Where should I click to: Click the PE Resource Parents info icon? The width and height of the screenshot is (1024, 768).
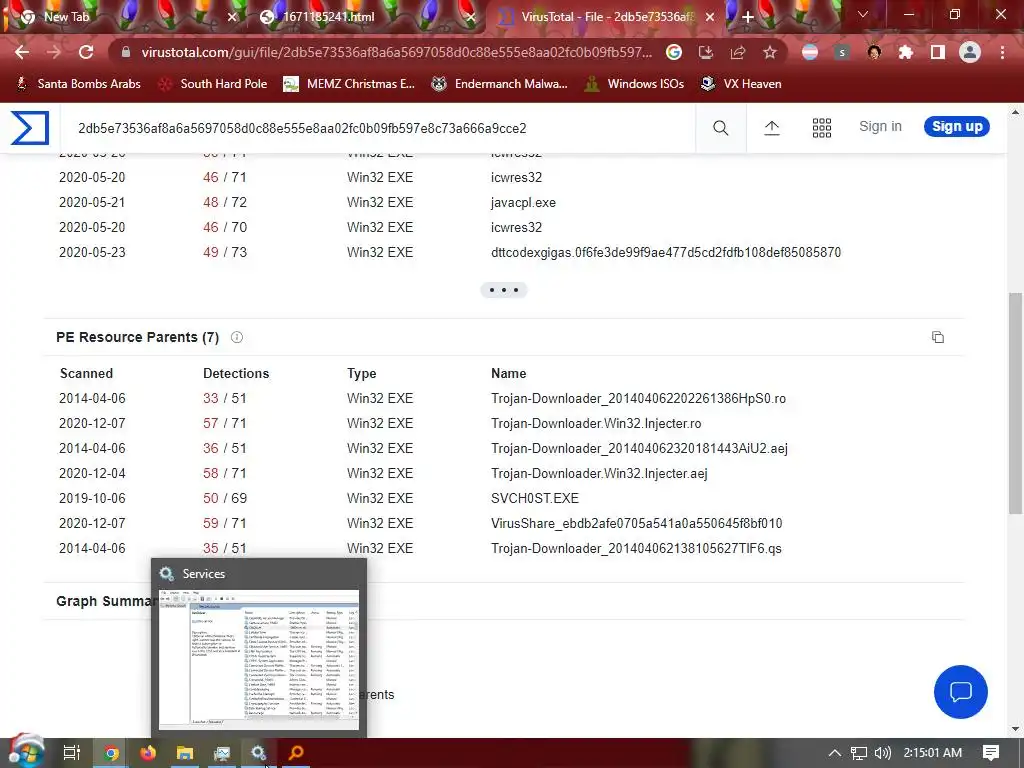[x=237, y=337]
